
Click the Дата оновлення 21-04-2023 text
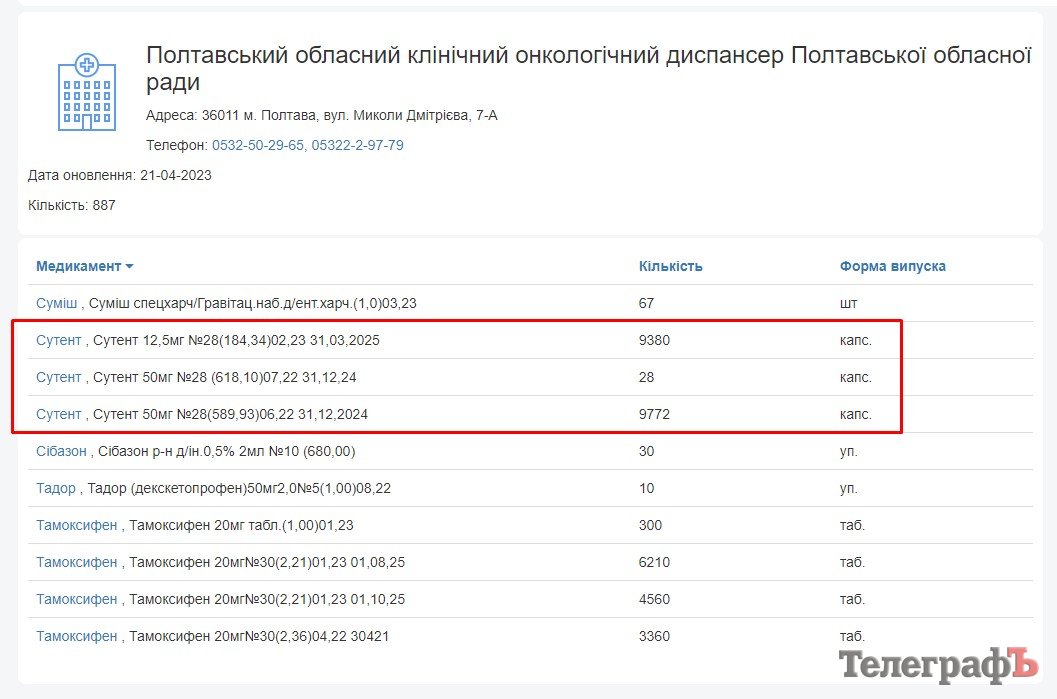coord(119,175)
